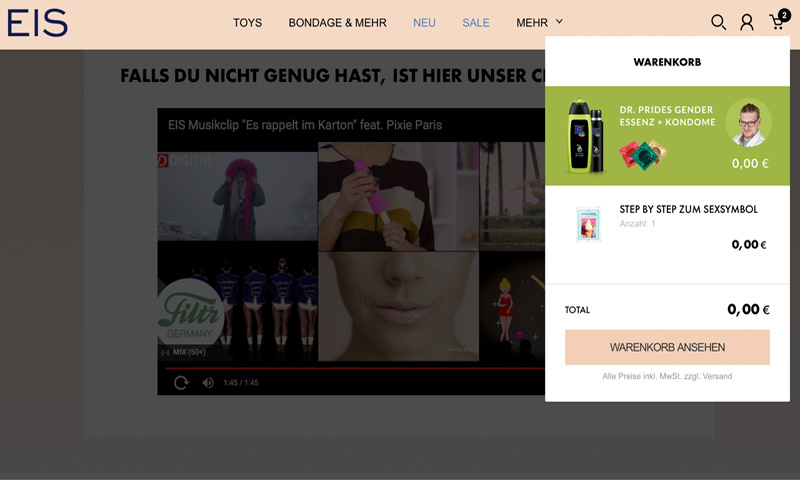Image resolution: width=800 pixels, height=480 pixels.
Task: Open the SALE section
Action: (x=476, y=23)
